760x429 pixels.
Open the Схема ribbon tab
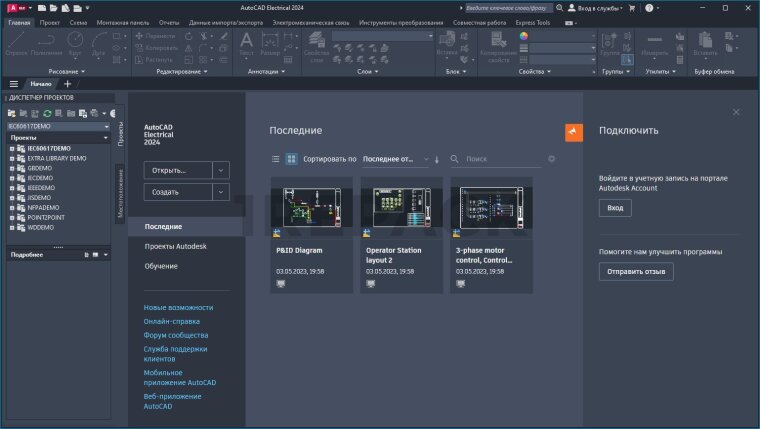click(77, 21)
